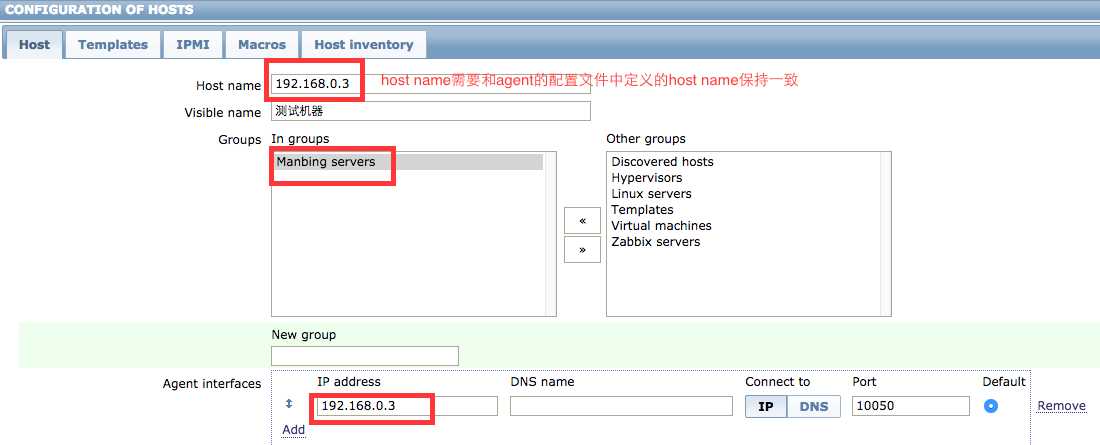This screenshot has height=445, width=1100.
Task: Click the Port field showing 10050
Action: 911,406
